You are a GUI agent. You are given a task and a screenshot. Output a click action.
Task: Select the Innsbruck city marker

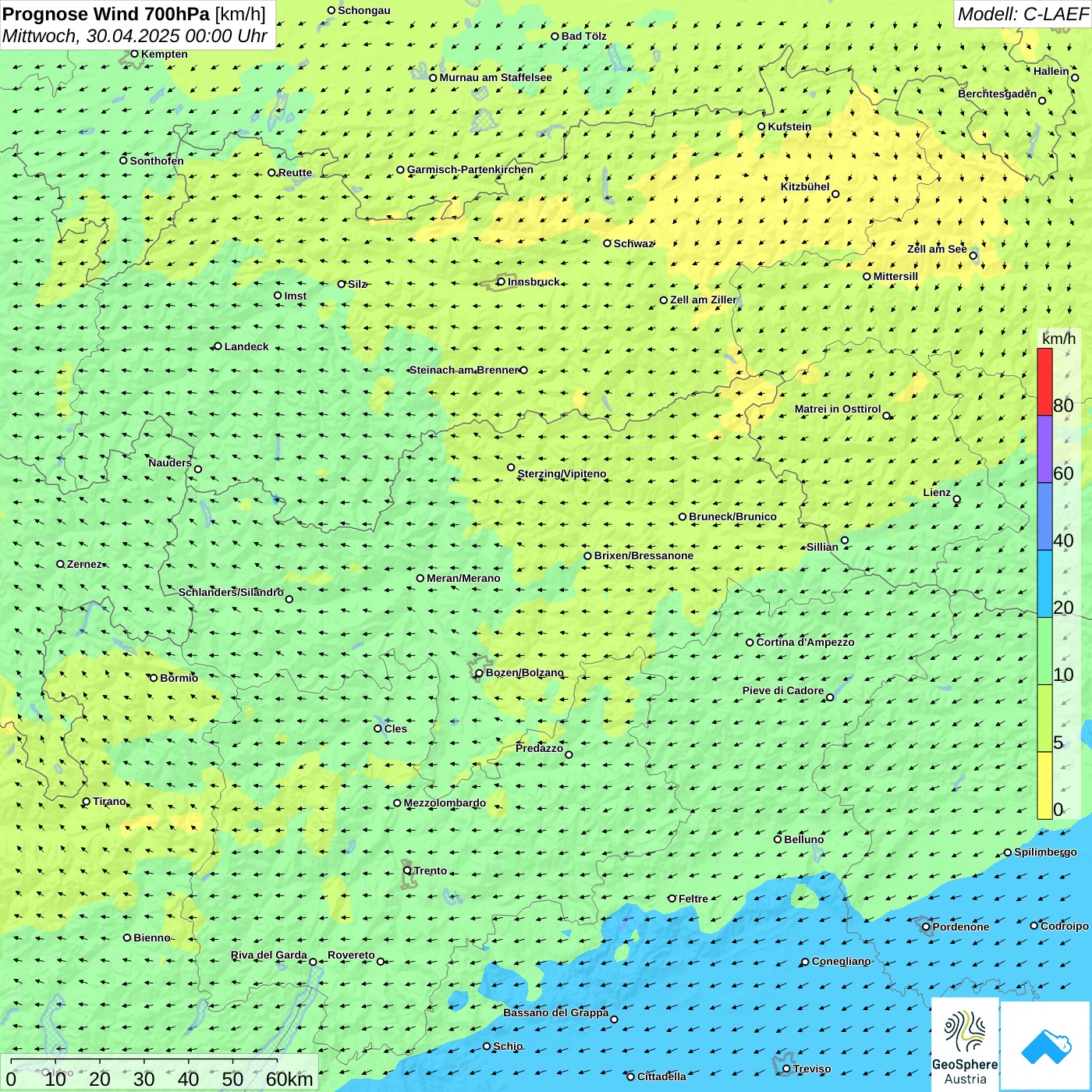coord(502,282)
